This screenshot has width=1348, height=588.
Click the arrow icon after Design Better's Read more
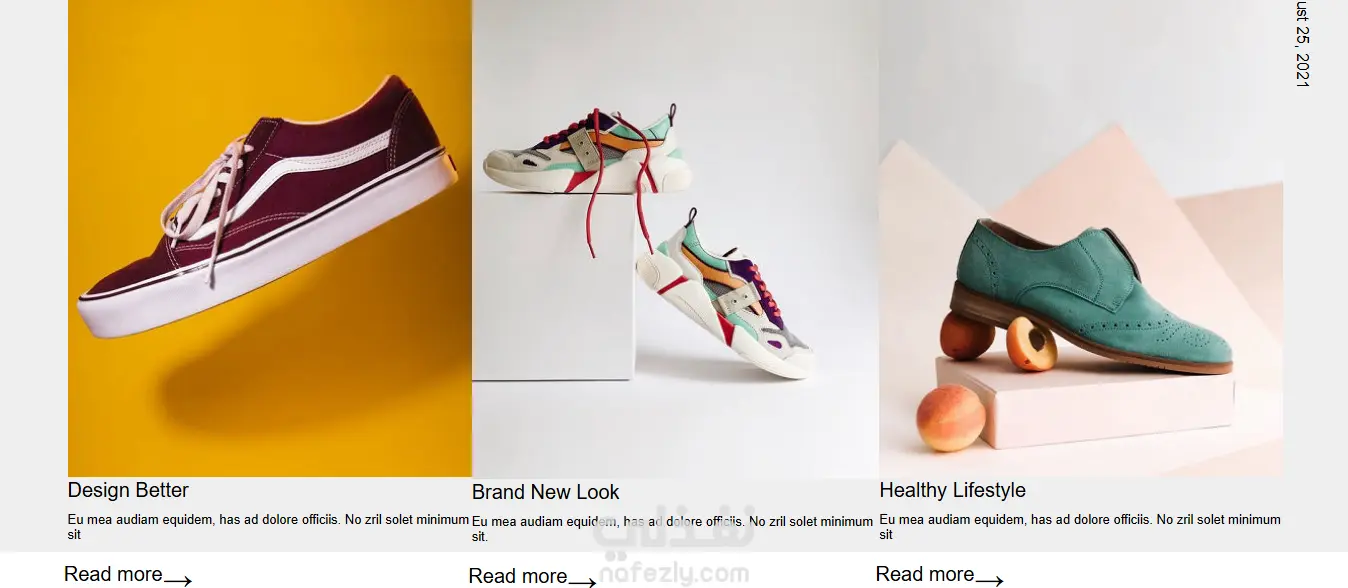point(178,579)
